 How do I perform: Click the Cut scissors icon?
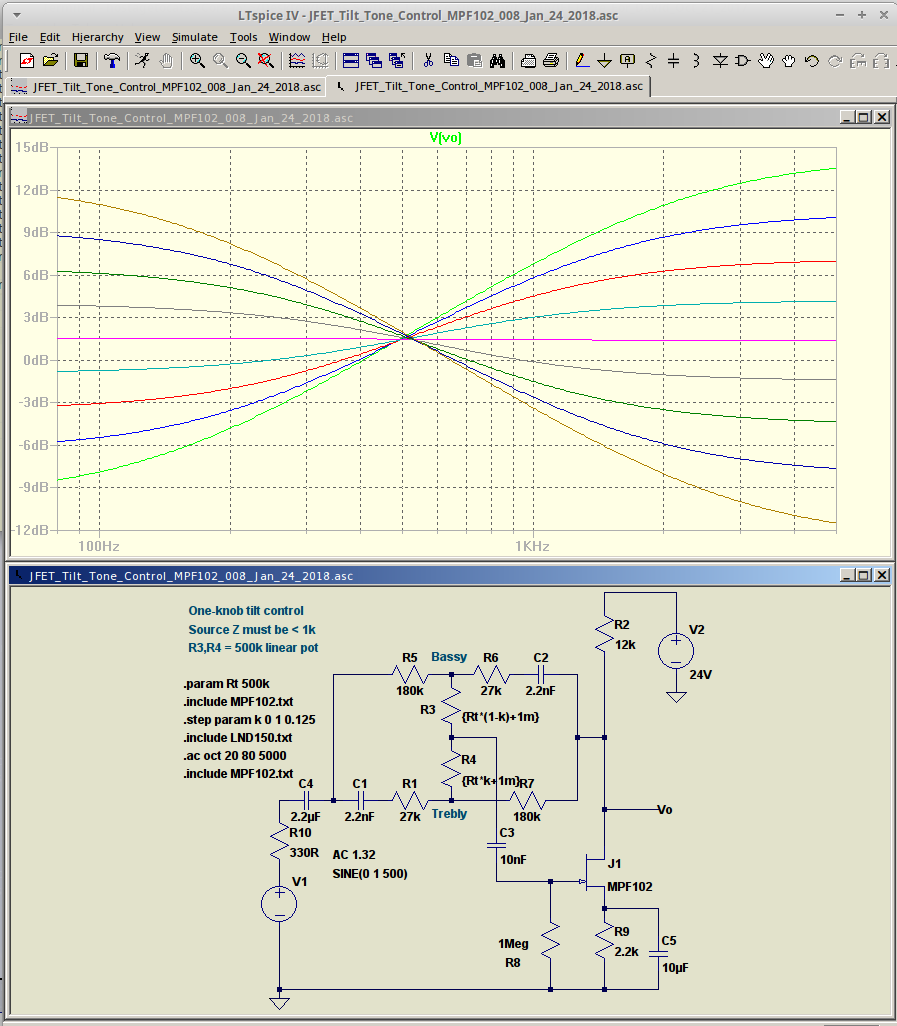coord(428,61)
